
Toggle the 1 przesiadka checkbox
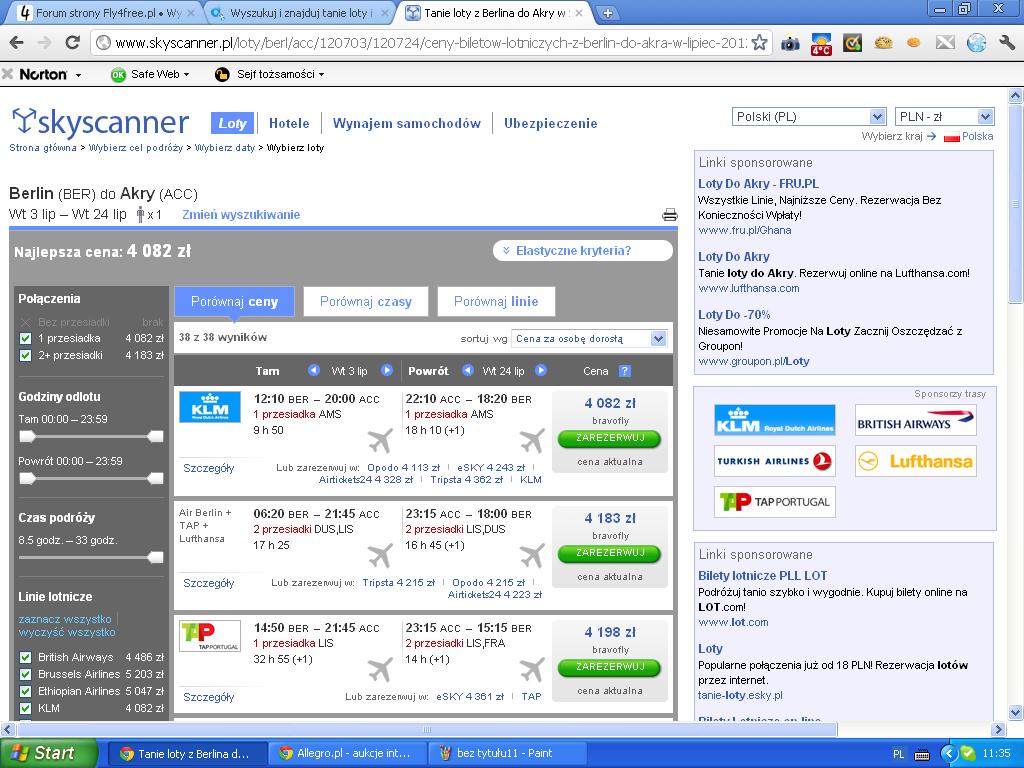[x=25, y=338]
